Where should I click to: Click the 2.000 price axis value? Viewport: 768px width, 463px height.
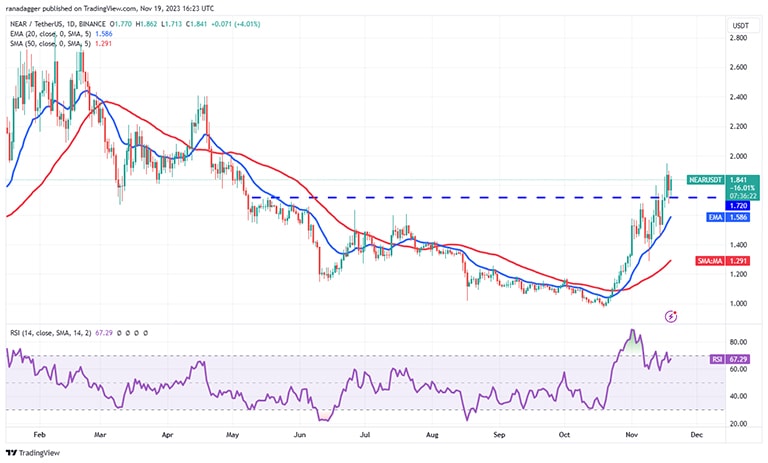738,156
